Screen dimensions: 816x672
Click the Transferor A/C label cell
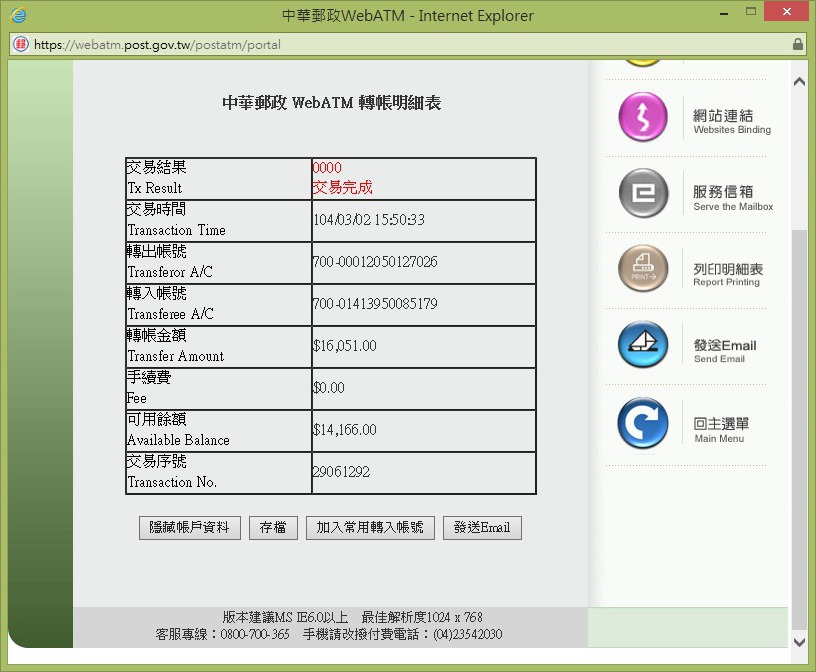219,263
